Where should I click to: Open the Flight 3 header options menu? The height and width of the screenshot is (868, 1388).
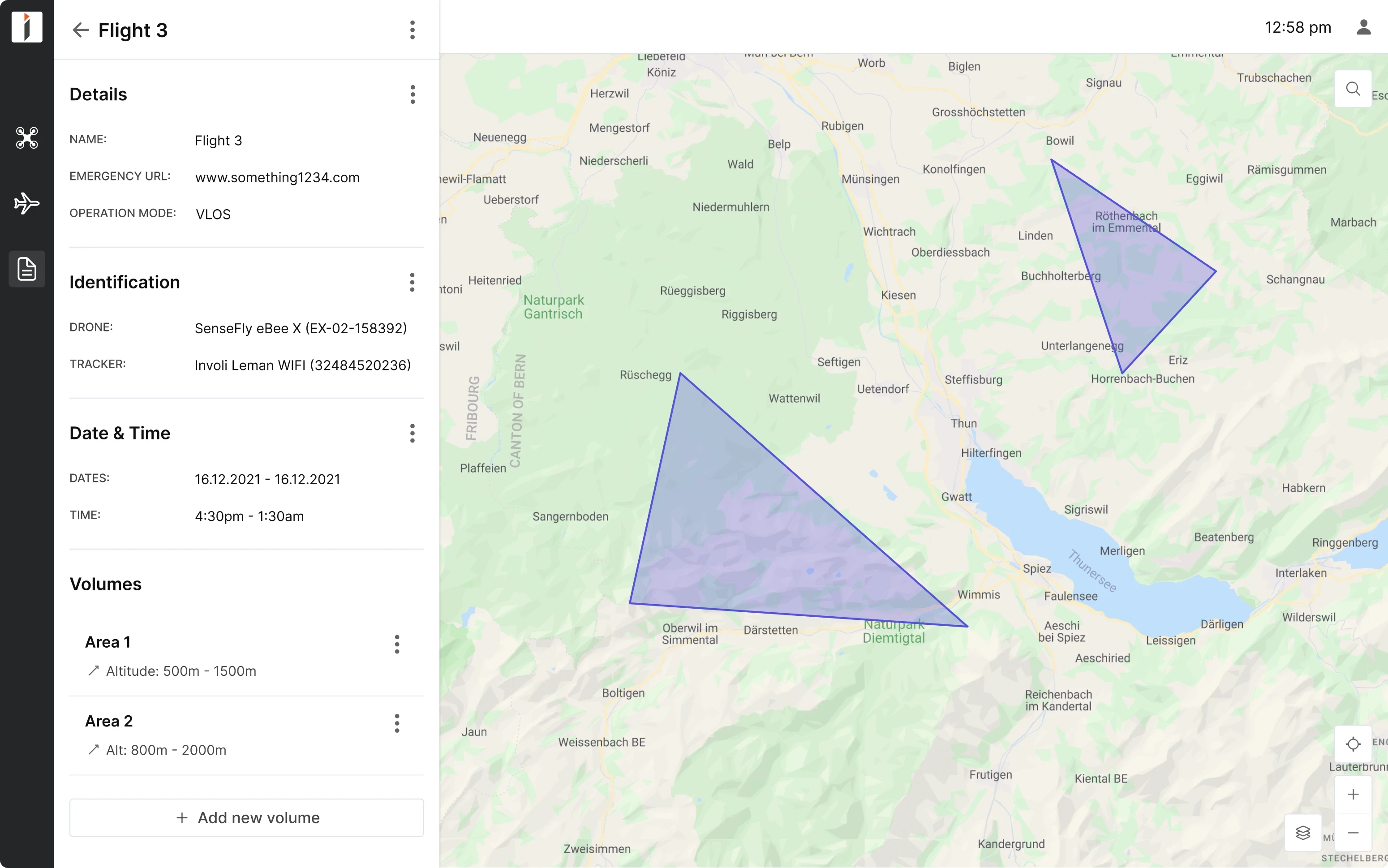tap(413, 30)
